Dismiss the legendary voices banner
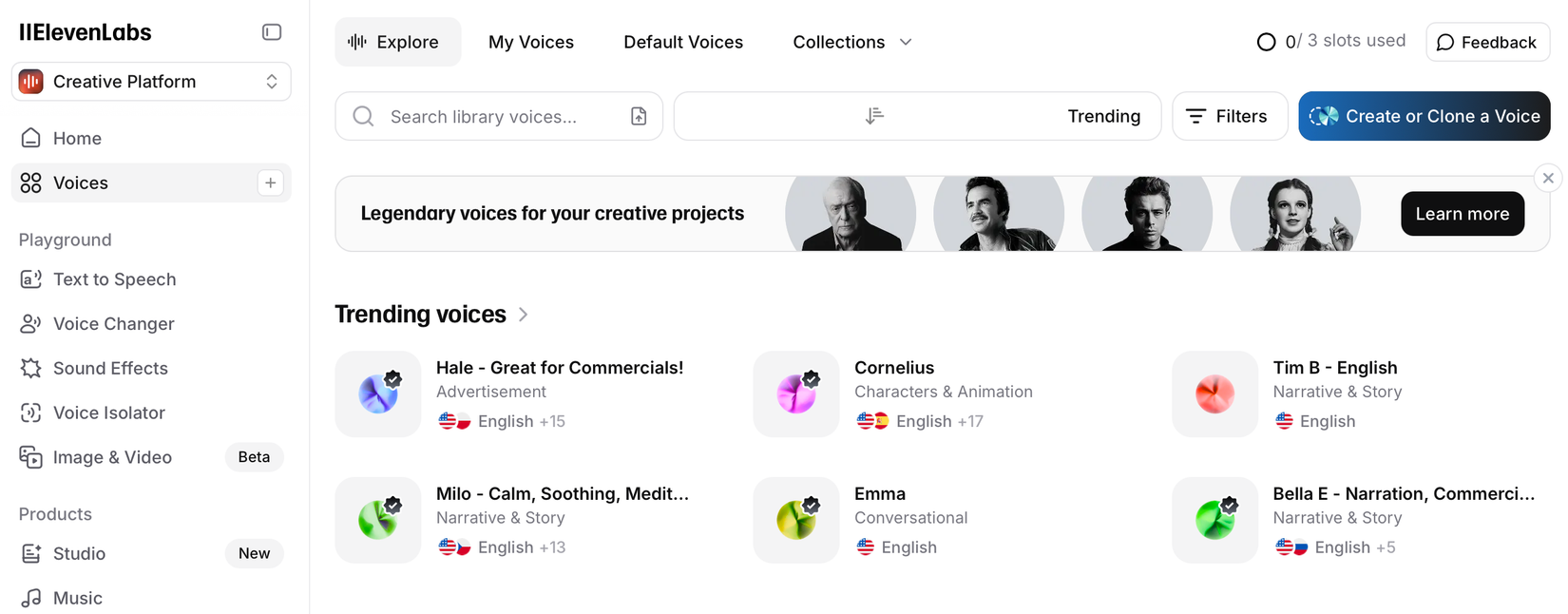The width and height of the screenshot is (1568, 614). (x=1547, y=178)
